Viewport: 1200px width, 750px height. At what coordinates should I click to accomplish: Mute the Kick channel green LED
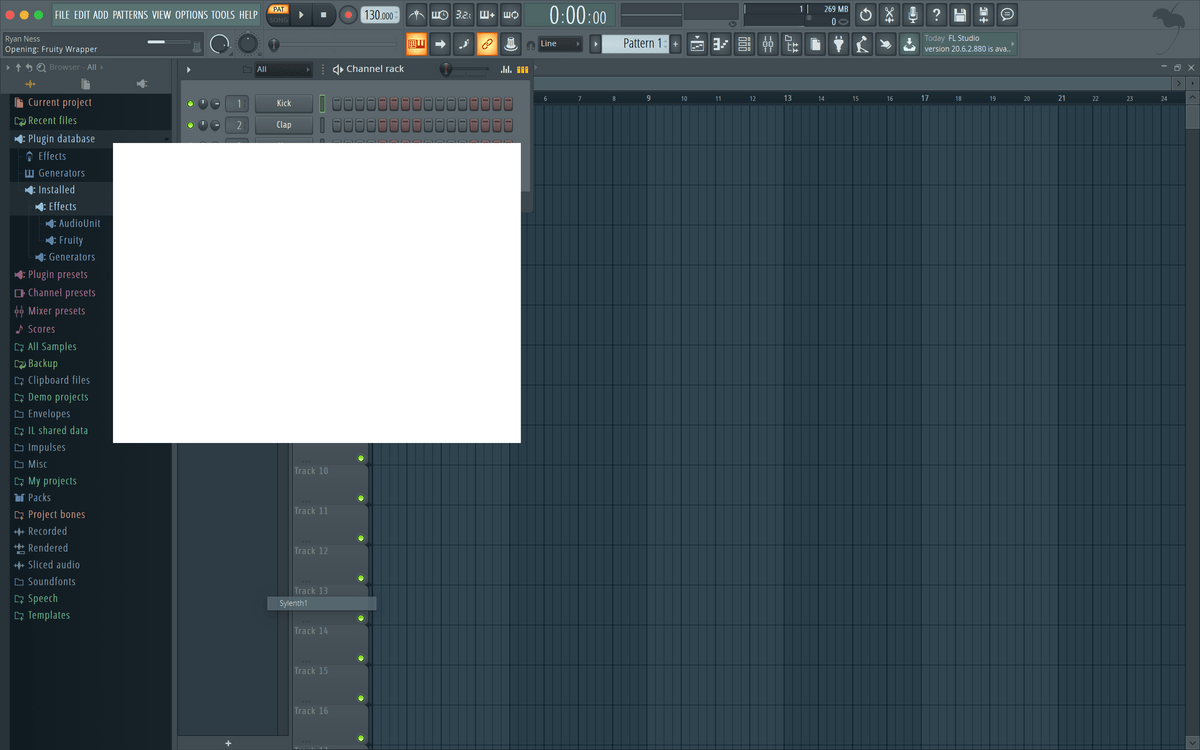click(x=190, y=104)
